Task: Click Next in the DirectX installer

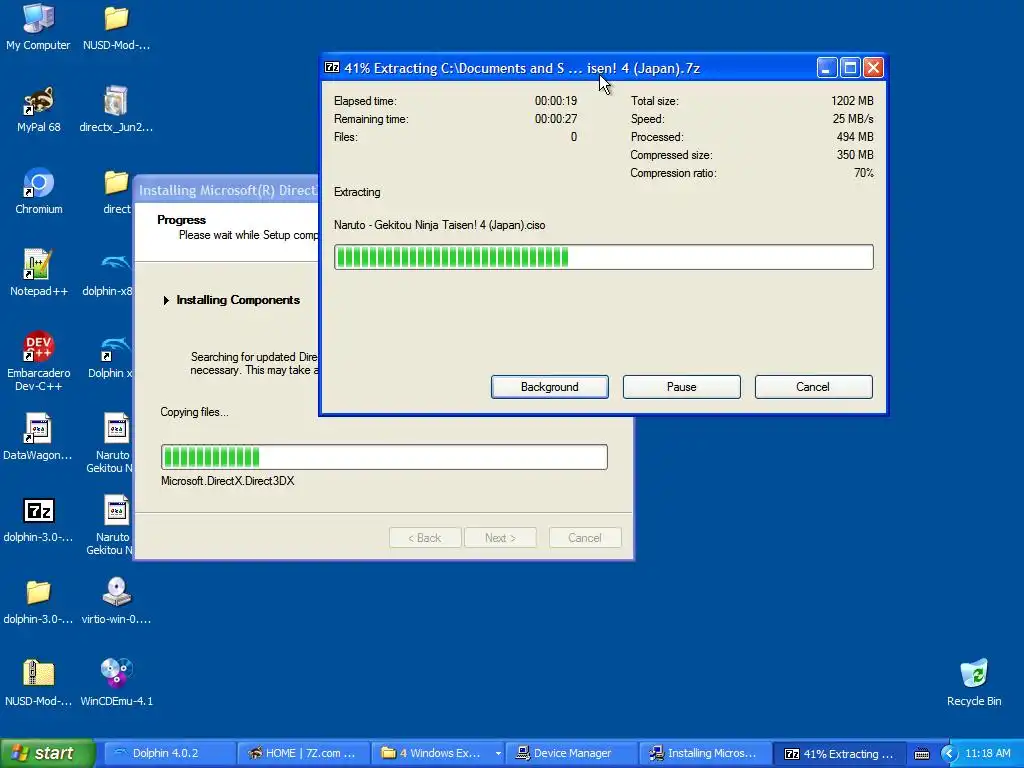Action: coord(500,537)
